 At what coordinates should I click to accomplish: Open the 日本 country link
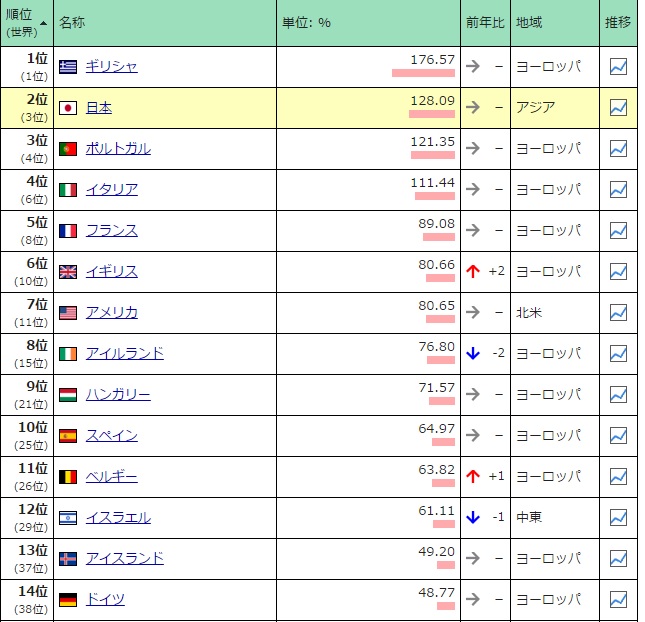99,107
